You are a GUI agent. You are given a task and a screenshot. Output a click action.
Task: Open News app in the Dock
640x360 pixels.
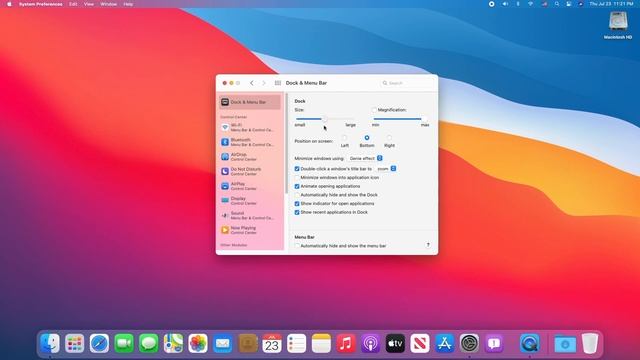420,343
